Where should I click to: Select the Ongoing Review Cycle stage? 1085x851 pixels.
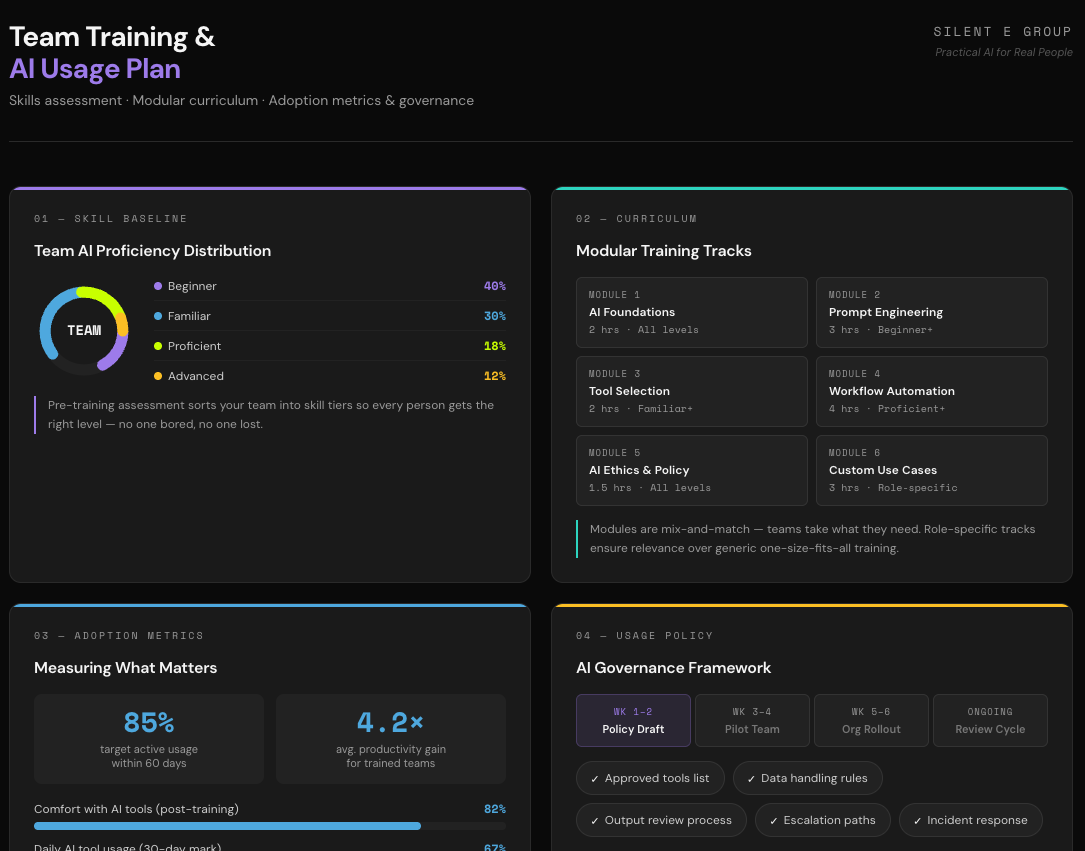990,720
